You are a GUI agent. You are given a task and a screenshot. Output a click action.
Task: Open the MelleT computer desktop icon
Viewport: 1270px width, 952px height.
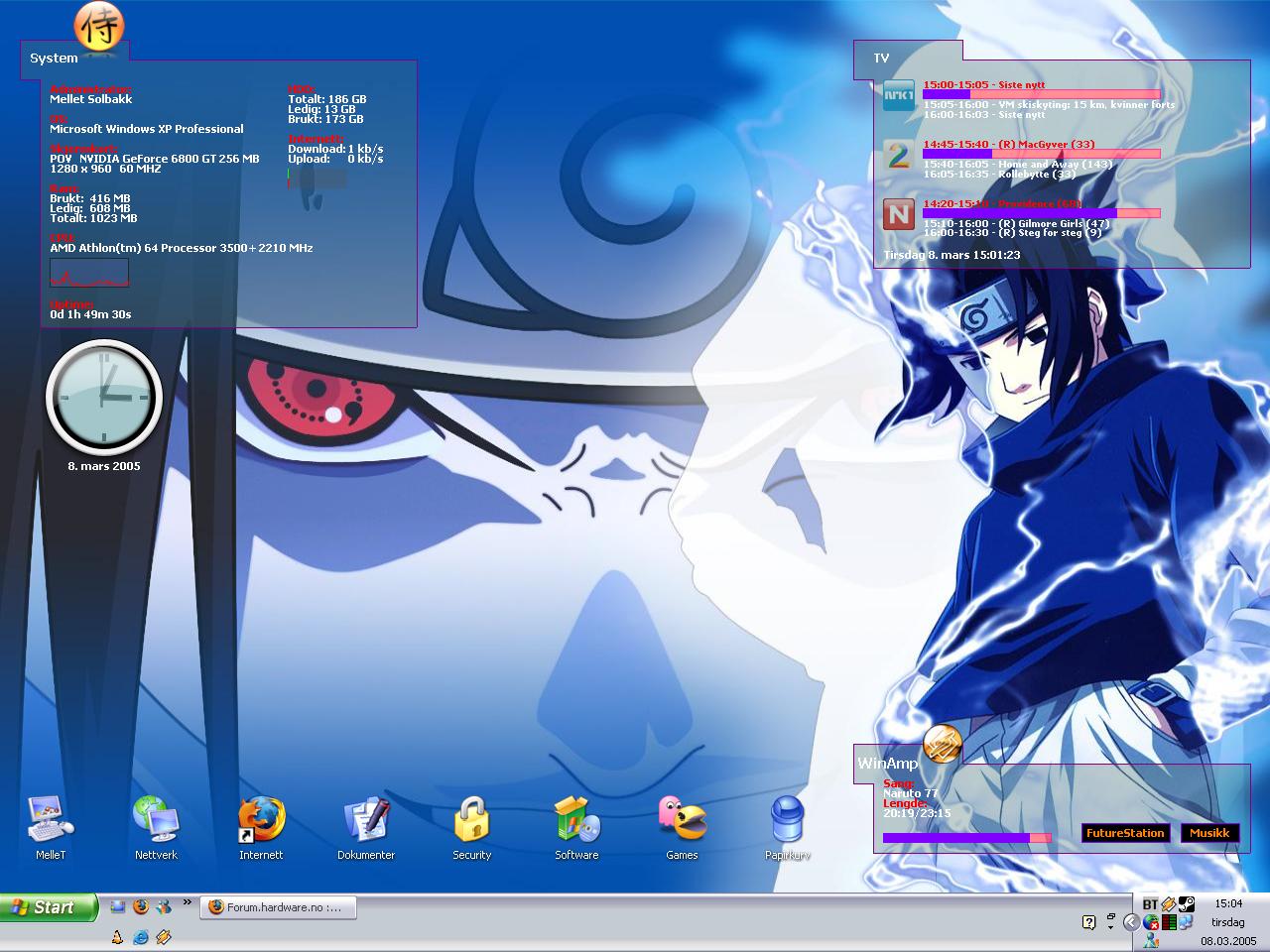point(50,828)
